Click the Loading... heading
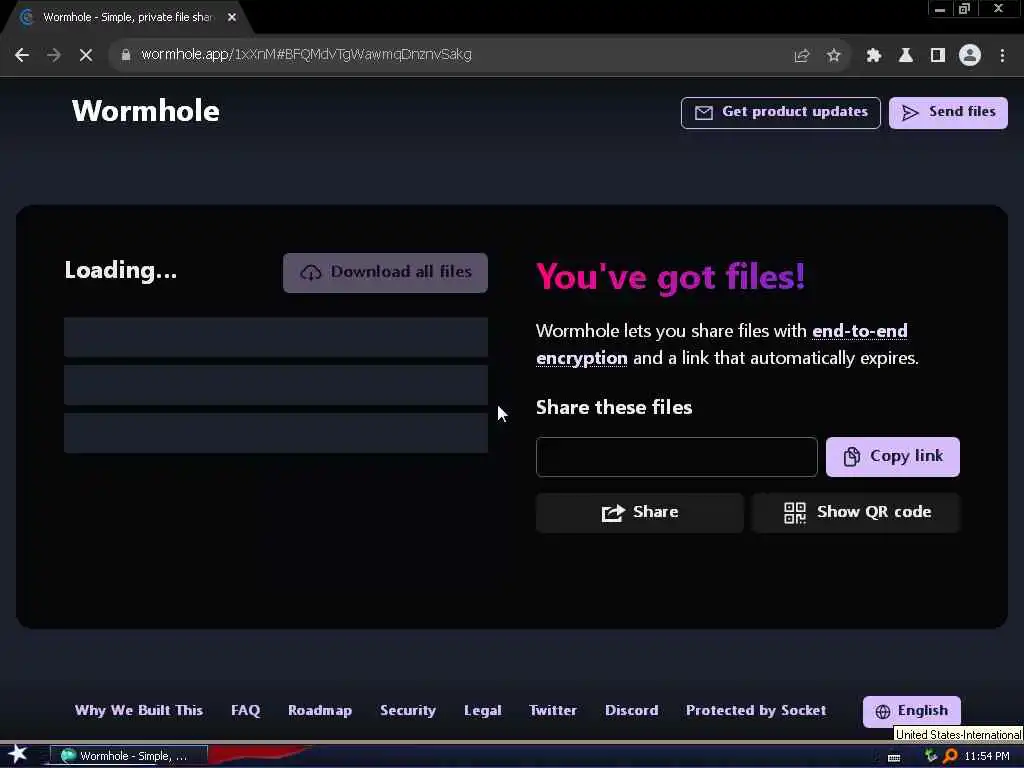 pyautogui.click(x=121, y=270)
